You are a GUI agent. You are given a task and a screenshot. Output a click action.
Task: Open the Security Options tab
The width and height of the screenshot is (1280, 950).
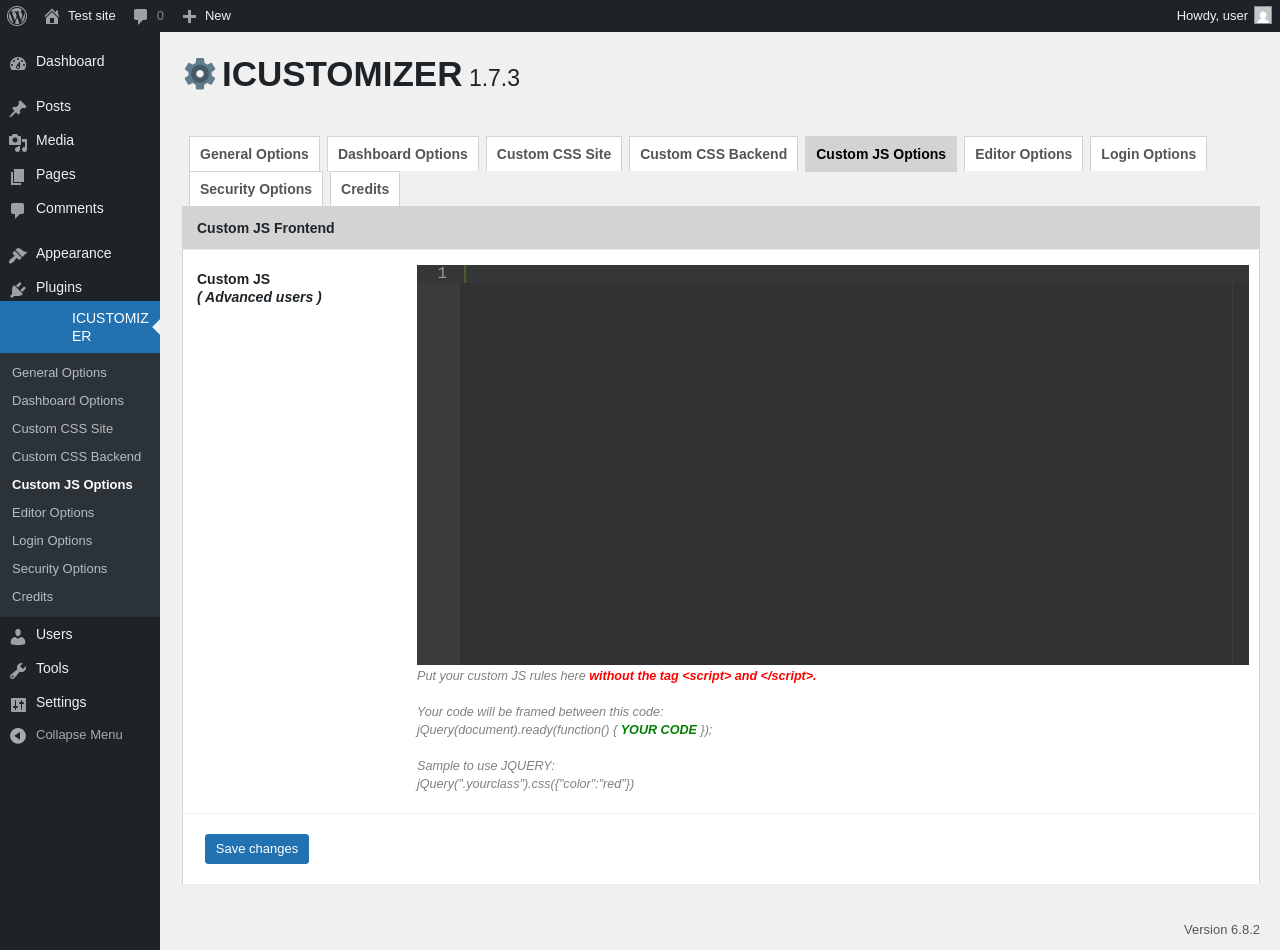[x=256, y=189]
